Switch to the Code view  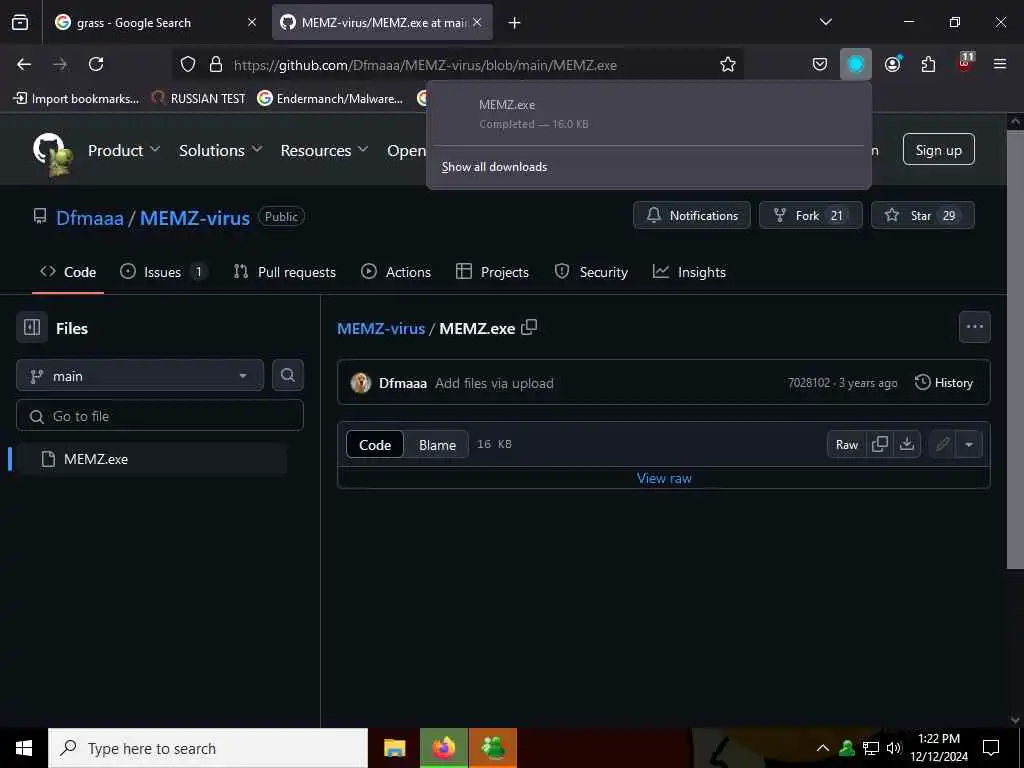point(375,445)
